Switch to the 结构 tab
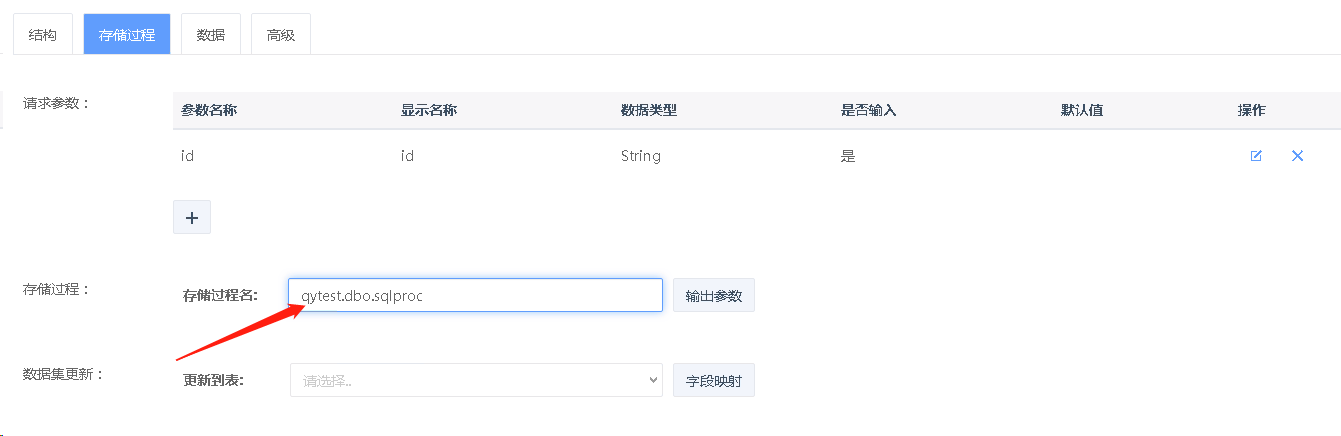 pos(43,35)
